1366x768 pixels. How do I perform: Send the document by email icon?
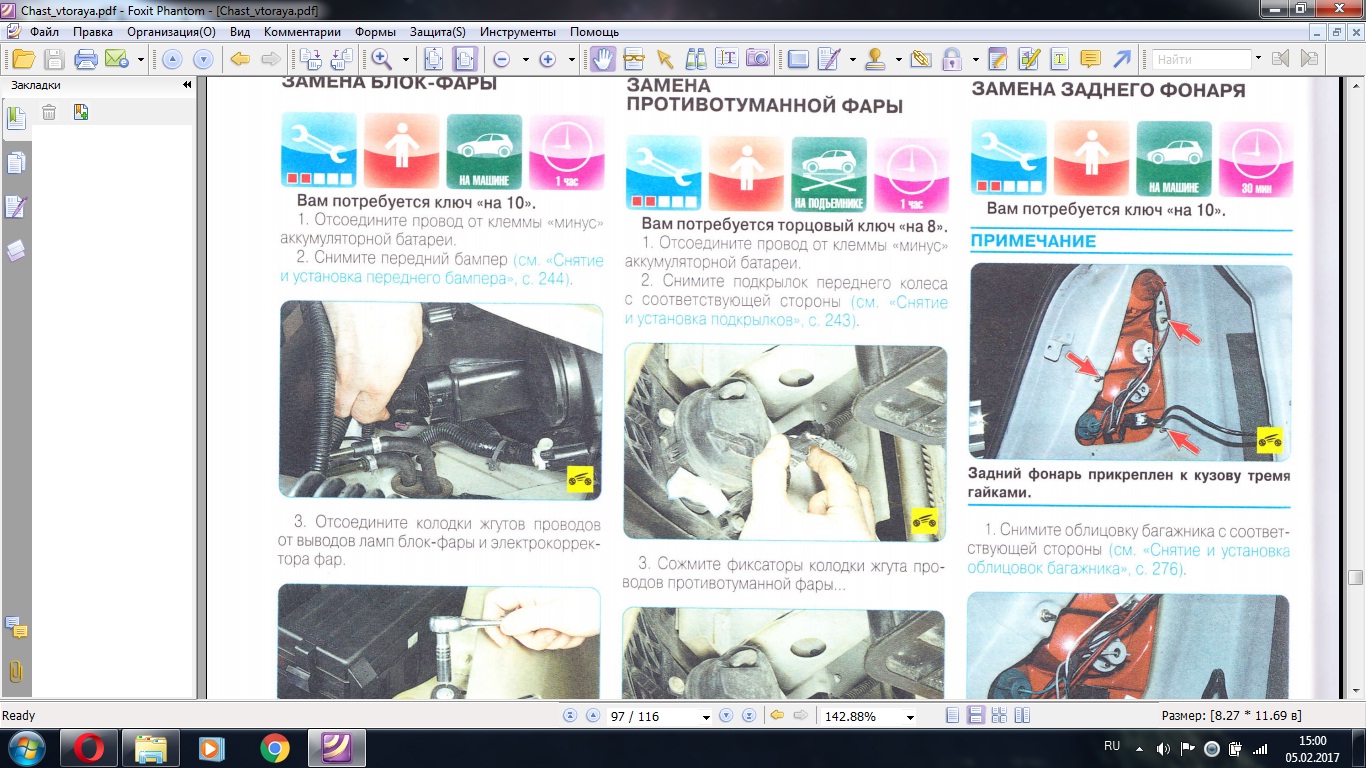(117, 59)
